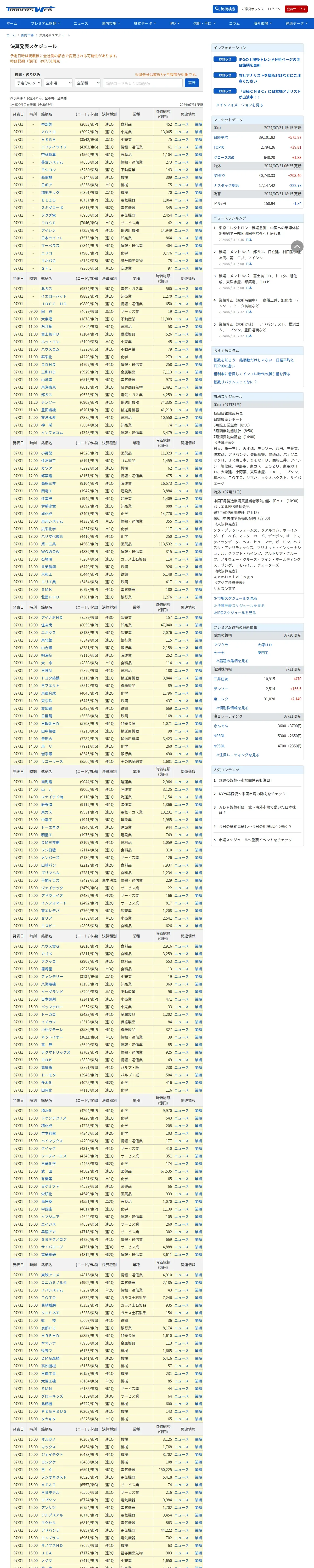
Task: Open SNS analyst impersonation warning notice
Action: coord(269,78)
